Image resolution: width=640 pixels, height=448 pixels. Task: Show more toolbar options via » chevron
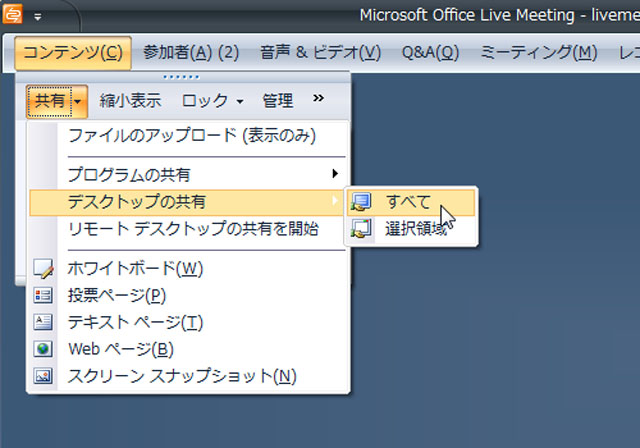[318, 98]
